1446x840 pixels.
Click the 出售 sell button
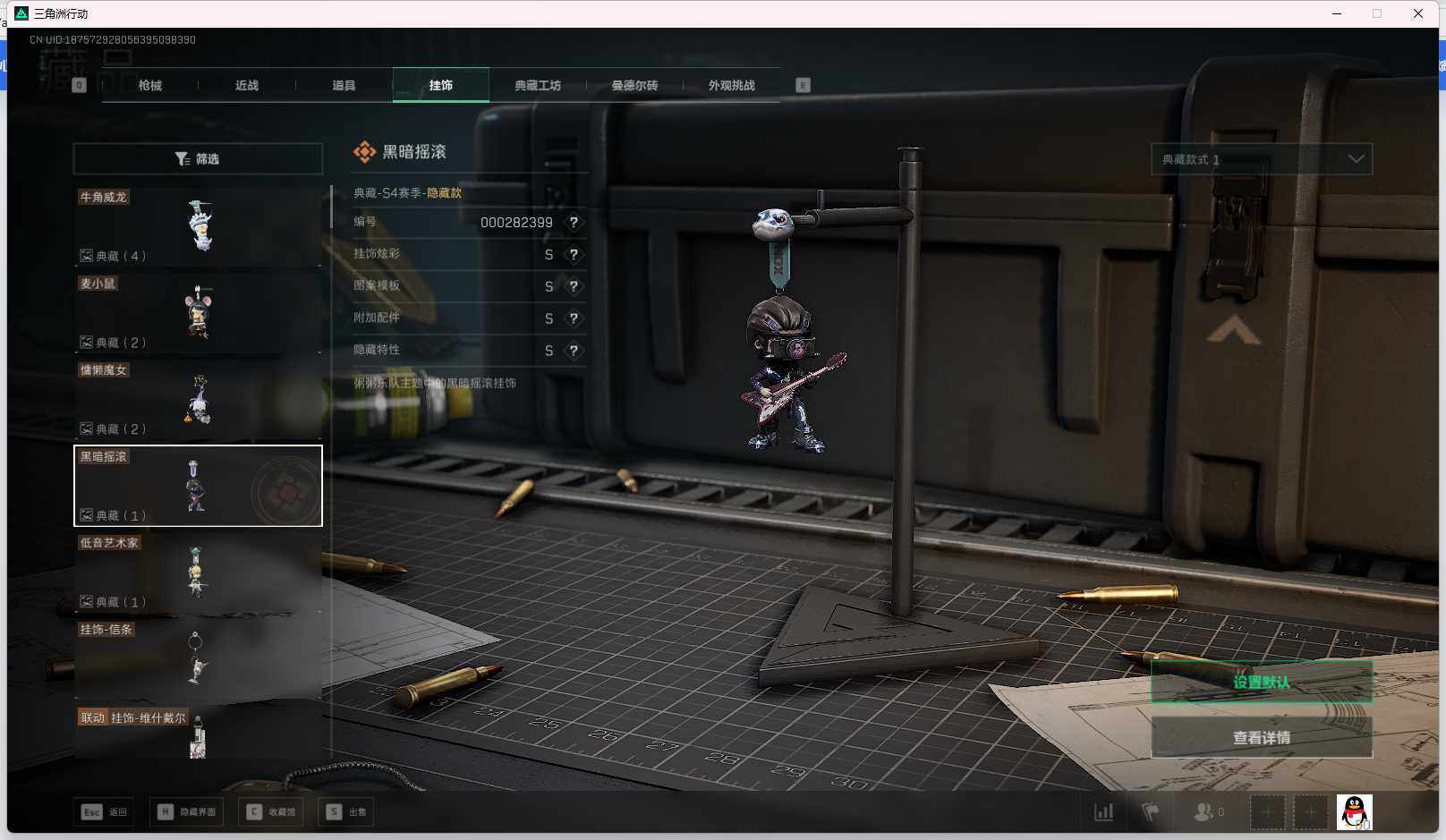[346, 812]
